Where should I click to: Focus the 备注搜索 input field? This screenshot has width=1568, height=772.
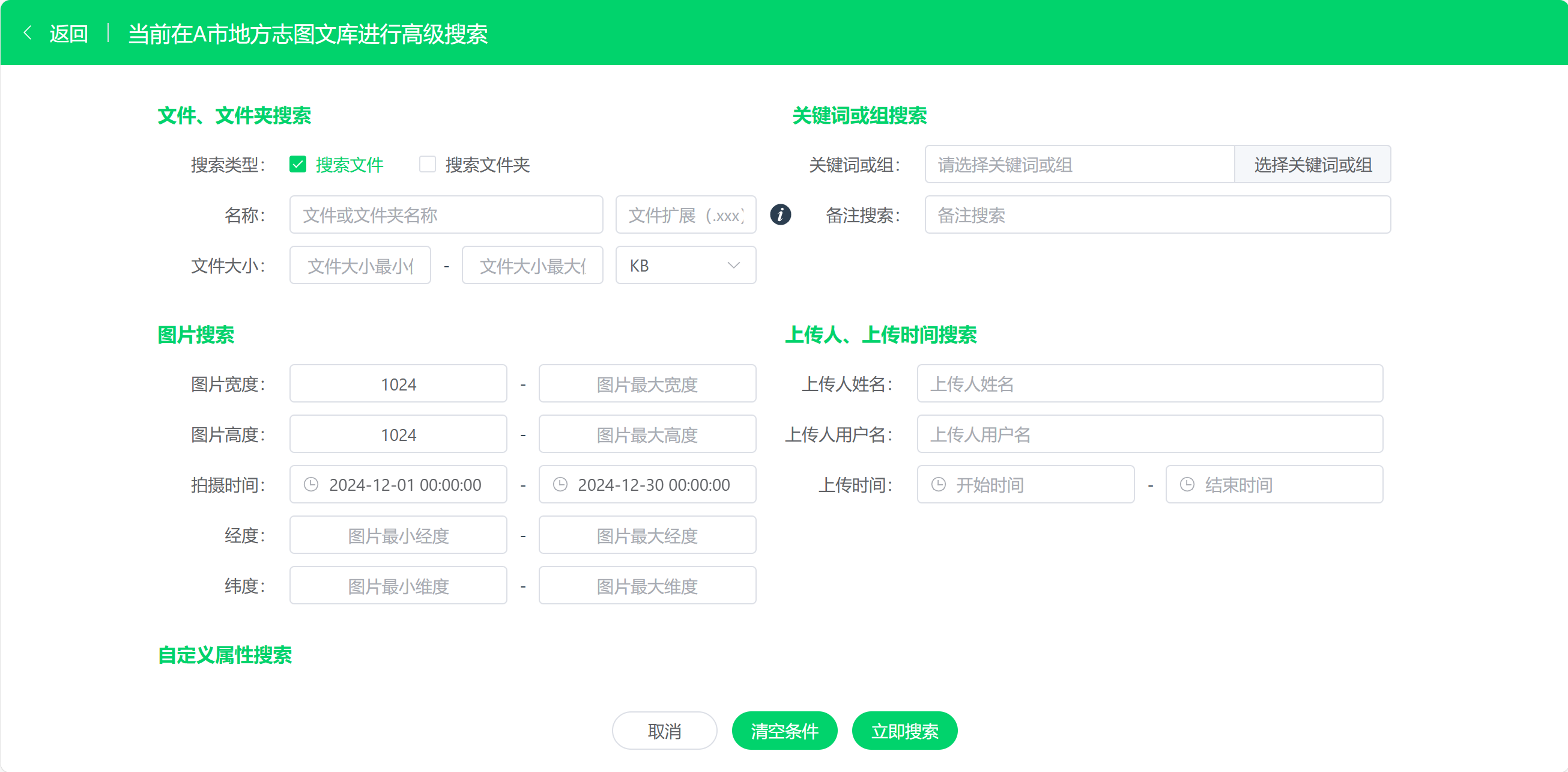(x=1158, y=215)
